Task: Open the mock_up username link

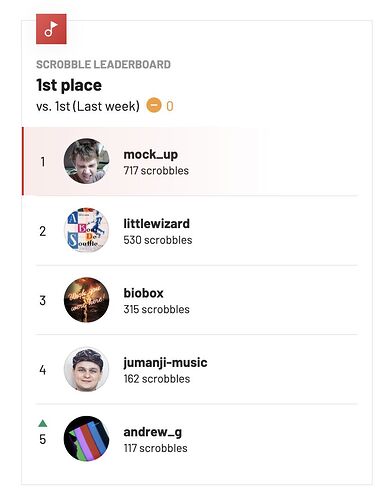Action: click(x=151, y=154)
